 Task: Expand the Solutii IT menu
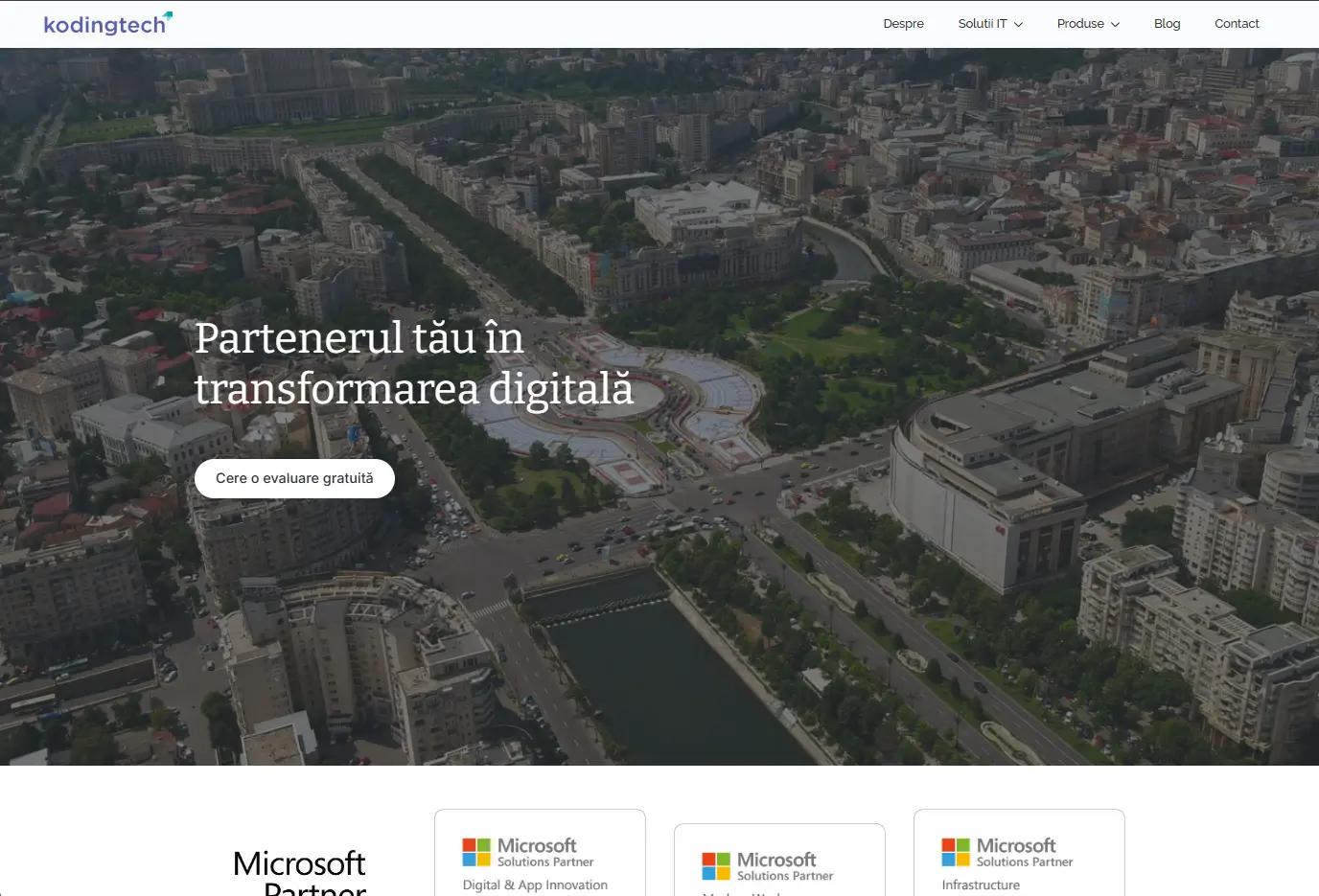pyautogui.click(x=990, y=24)
